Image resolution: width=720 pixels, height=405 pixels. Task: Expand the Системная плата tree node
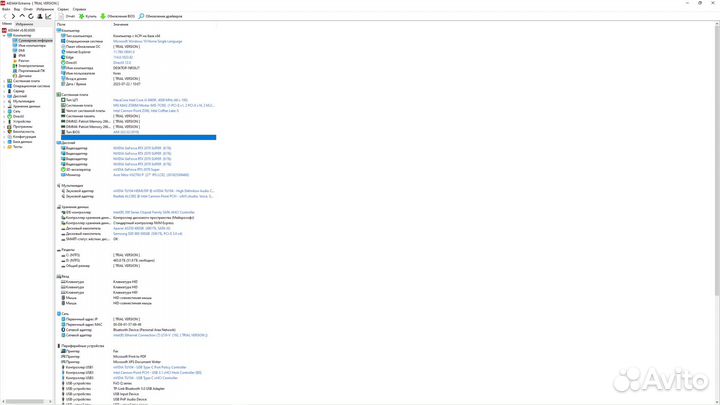(3, 80)
